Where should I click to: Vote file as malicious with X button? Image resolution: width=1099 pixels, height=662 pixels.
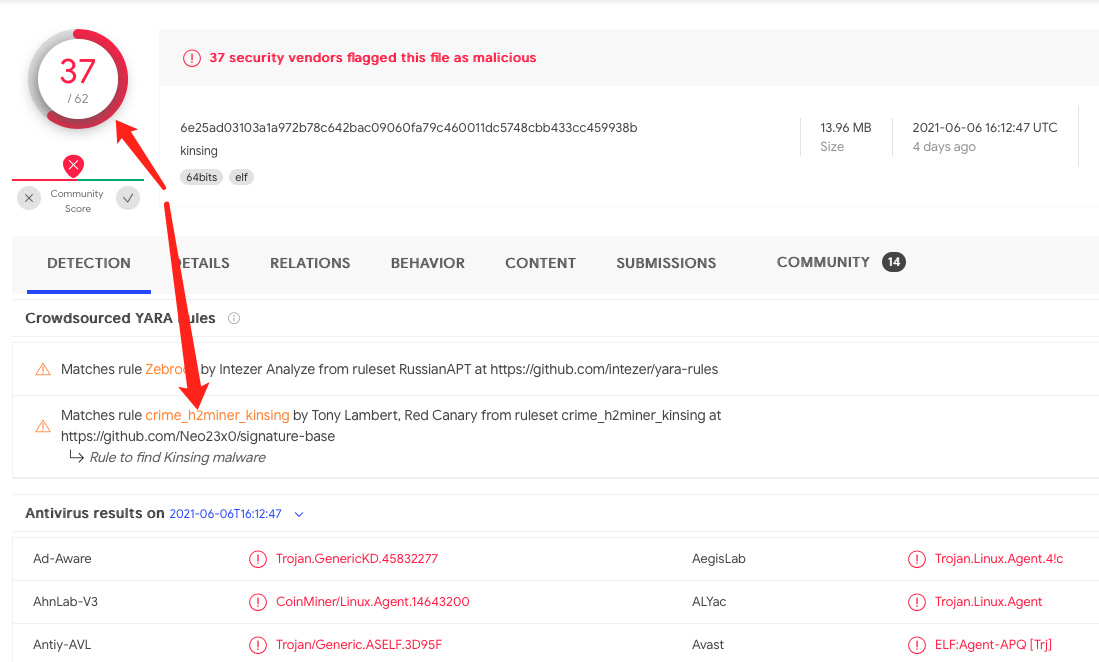(x=29, y=198)
